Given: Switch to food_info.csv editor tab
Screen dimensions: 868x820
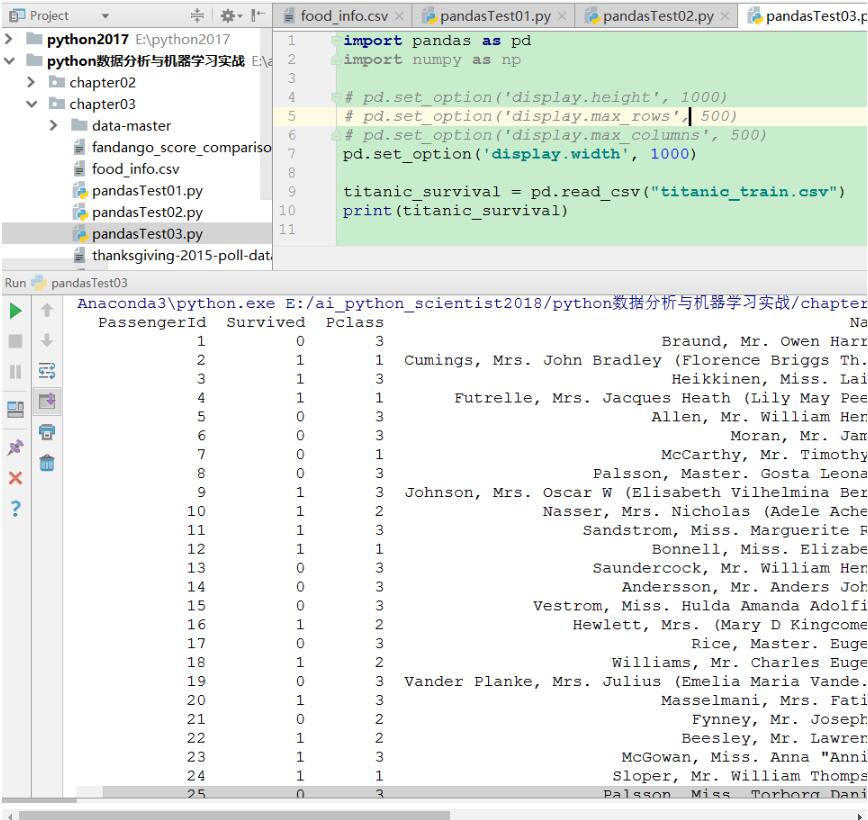Looking at the screenshot, I should tap(343, 16).
